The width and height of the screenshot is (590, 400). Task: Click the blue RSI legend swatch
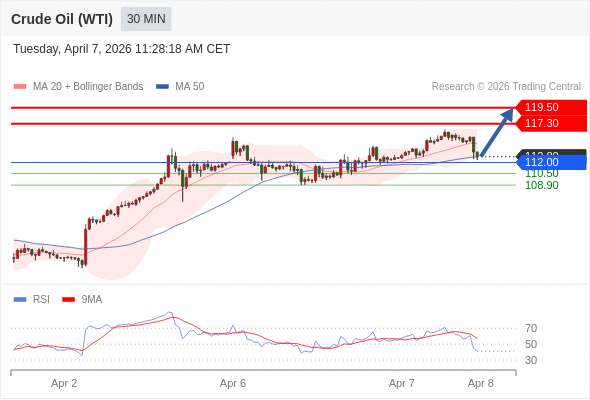coord(20,300)
